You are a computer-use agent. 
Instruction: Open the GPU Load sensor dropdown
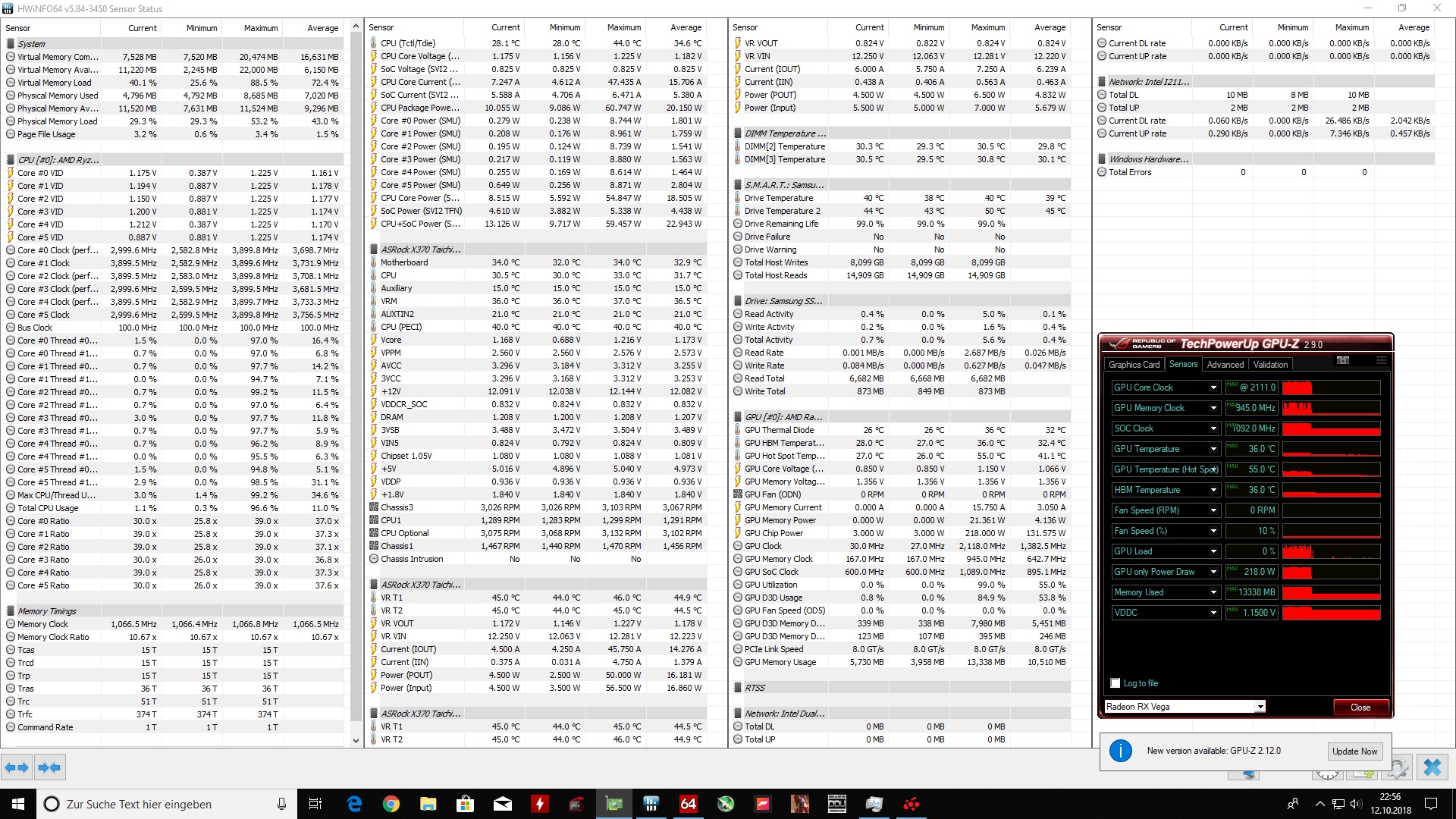point(1213,551)
